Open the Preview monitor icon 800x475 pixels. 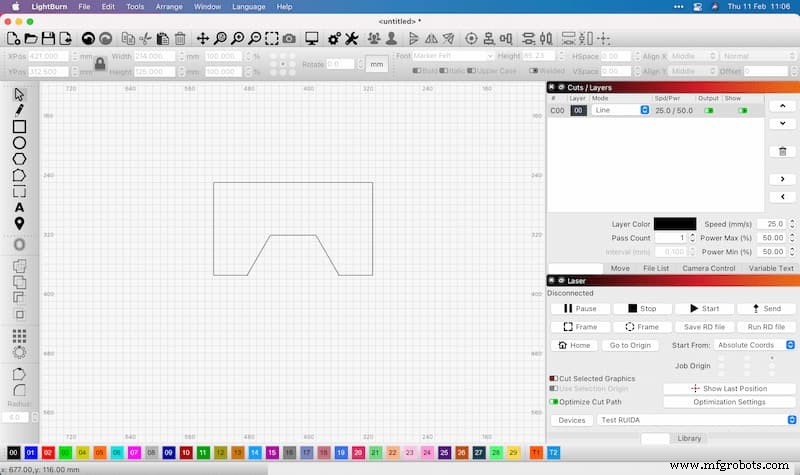312,39
